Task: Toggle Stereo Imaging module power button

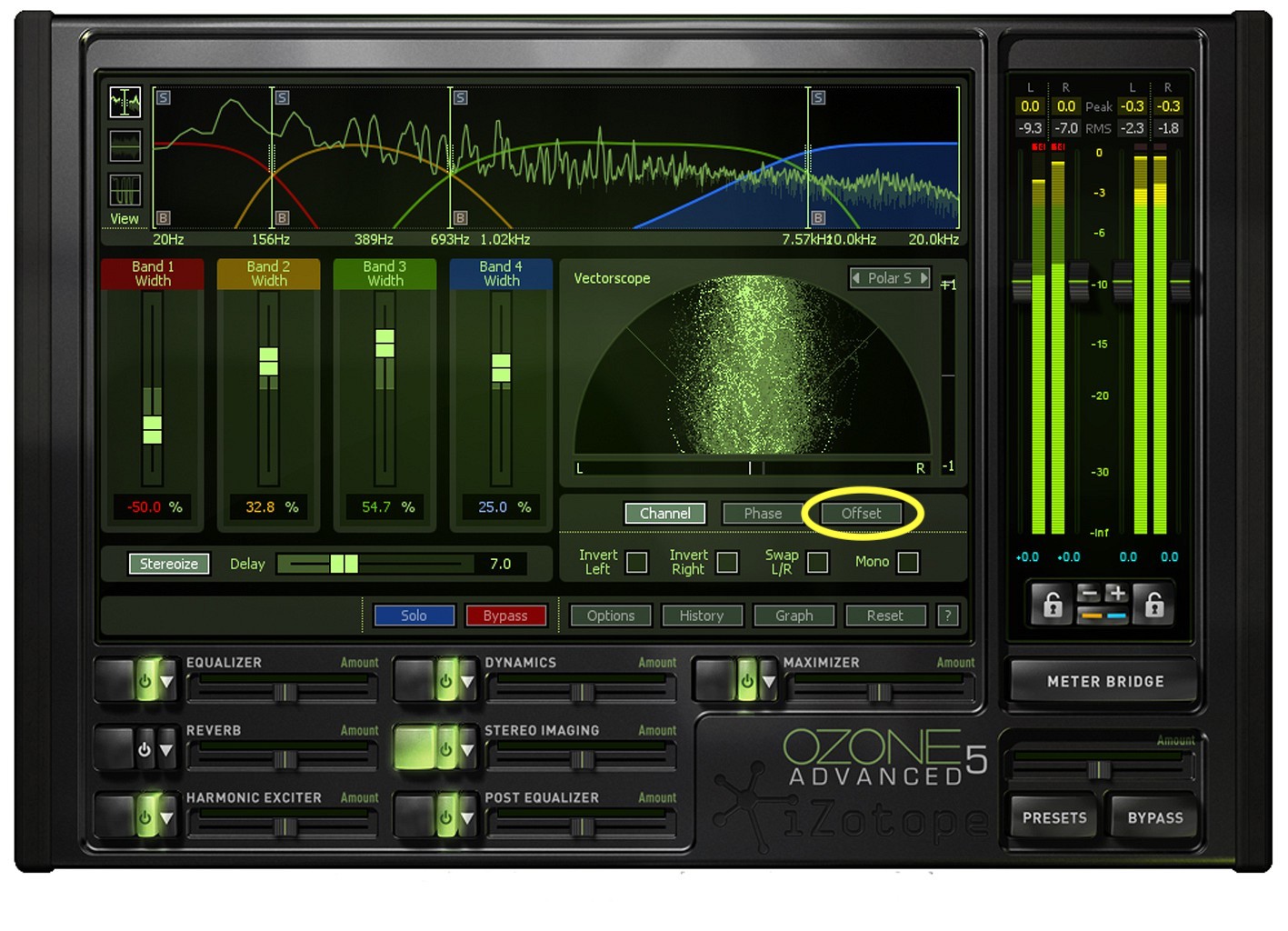Action: point(445,750)
